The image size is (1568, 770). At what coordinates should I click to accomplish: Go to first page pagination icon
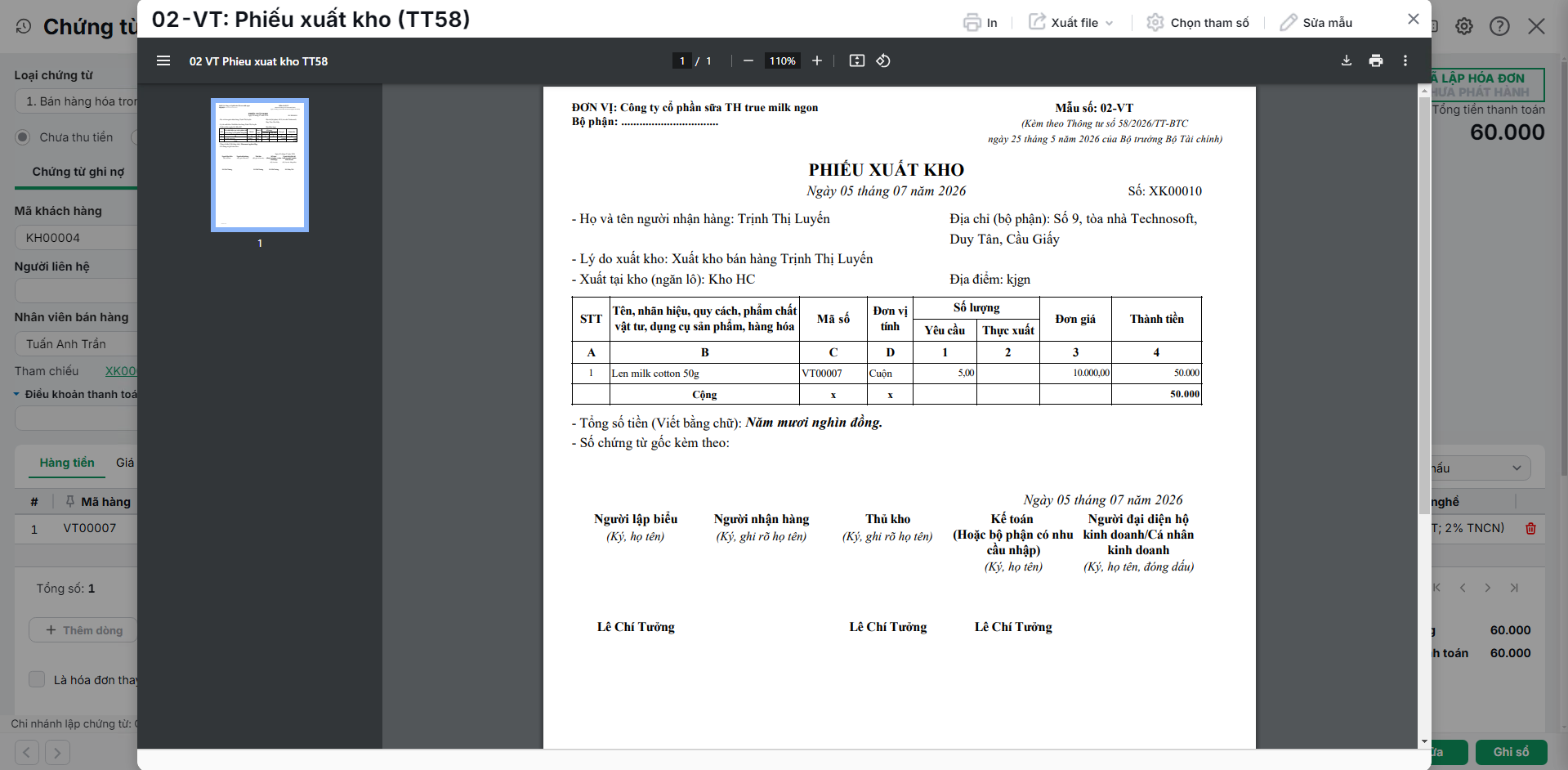tap(1436, 588)
